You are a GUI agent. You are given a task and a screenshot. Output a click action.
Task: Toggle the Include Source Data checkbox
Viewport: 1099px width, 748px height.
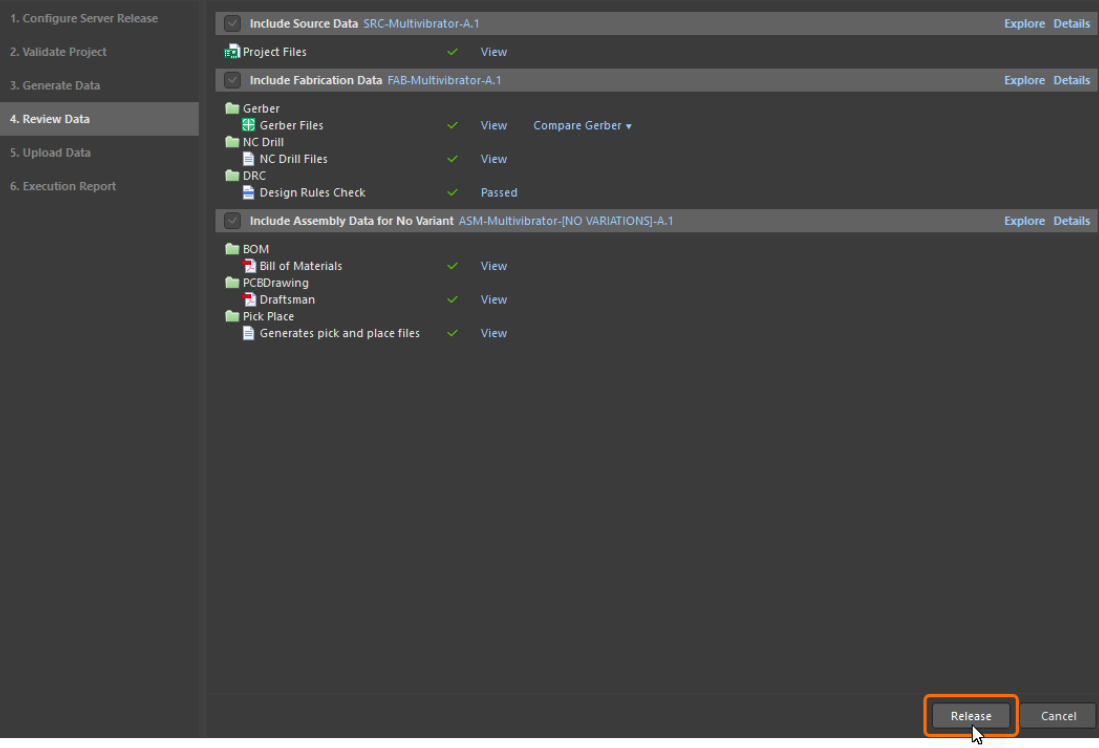pos(232,23)
